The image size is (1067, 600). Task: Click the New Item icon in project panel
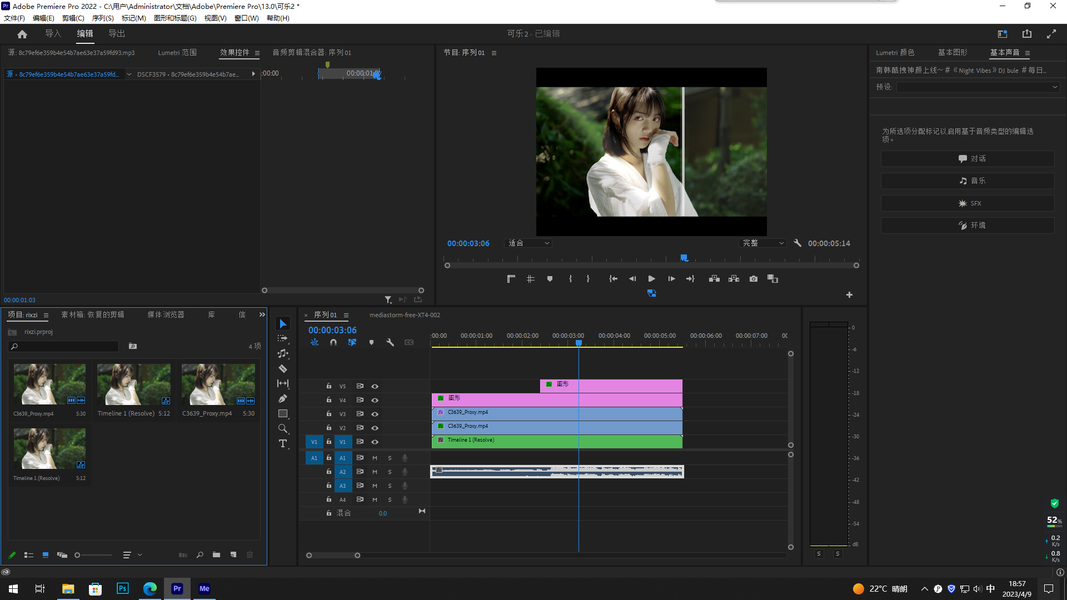coord(233,555)
